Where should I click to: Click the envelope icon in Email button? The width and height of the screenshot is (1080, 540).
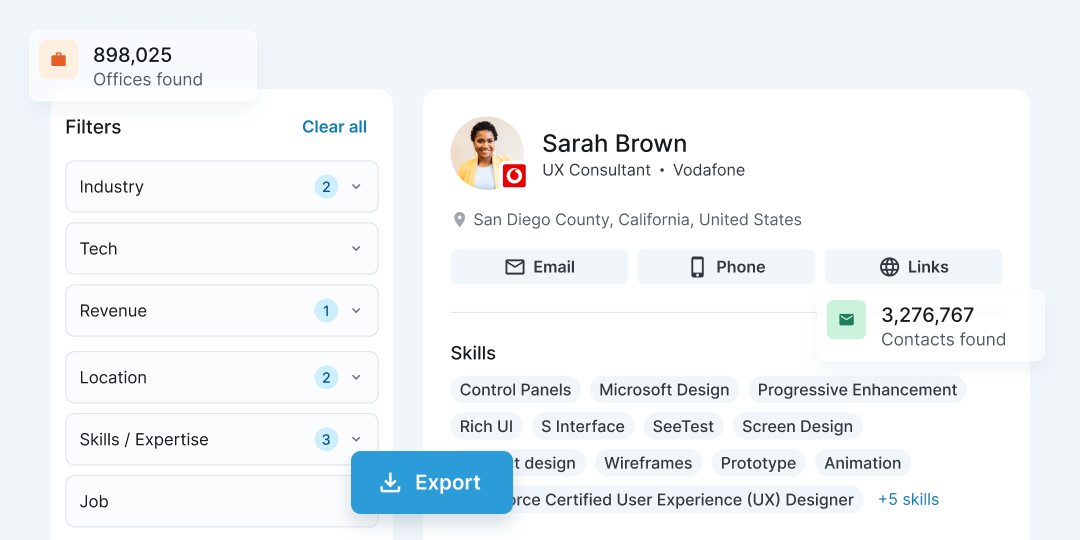515,267
